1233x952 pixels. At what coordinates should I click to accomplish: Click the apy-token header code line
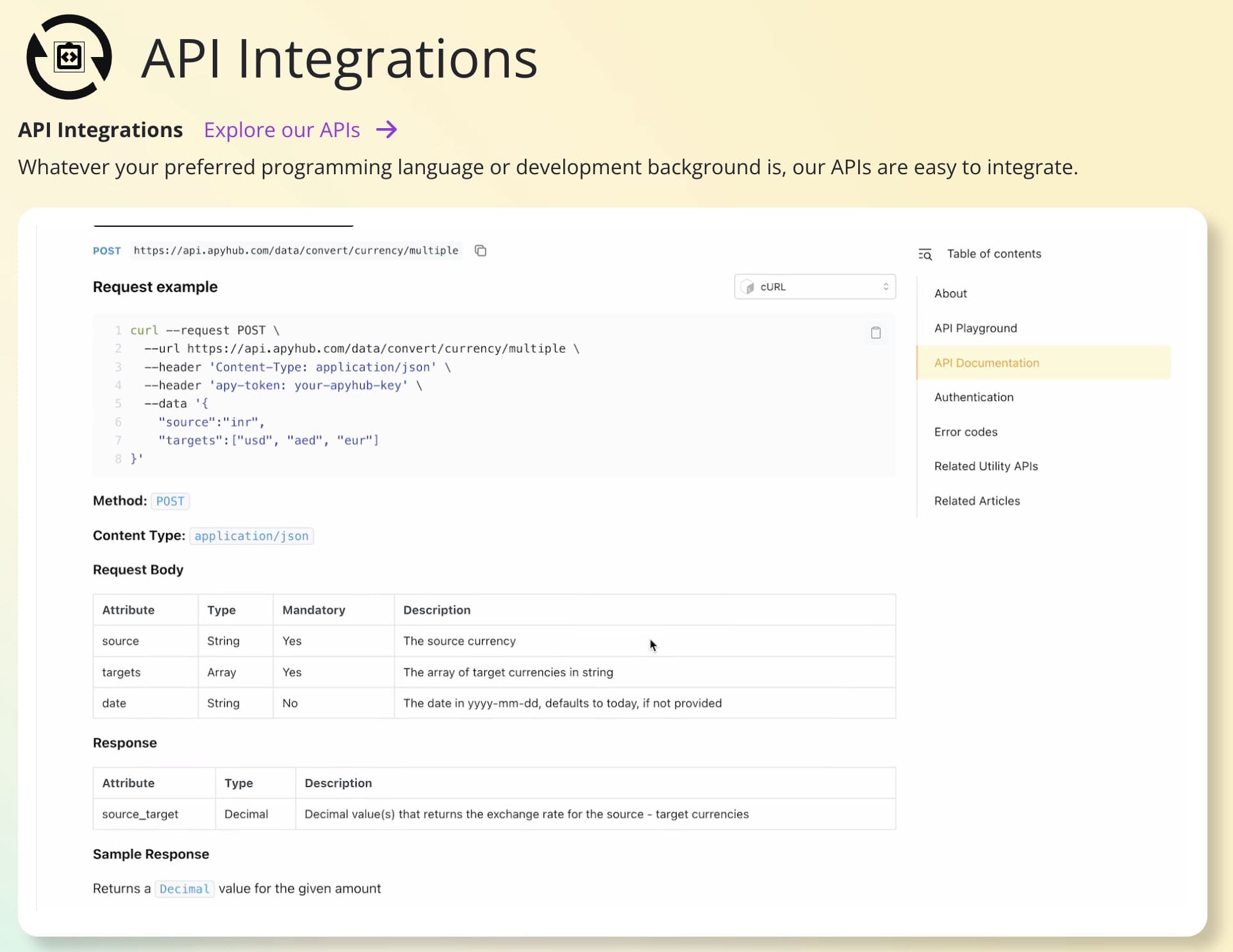[283, 385]
